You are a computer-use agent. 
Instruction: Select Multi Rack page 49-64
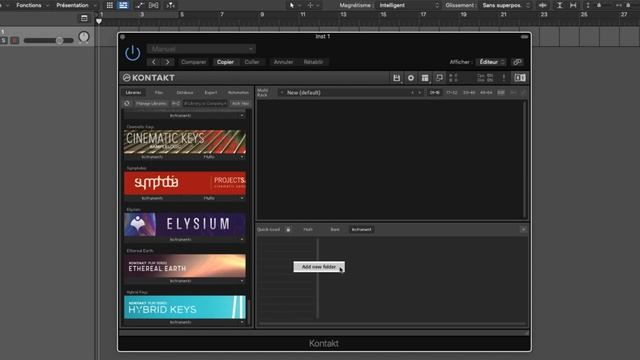pyautogui.click(x=486, y=93)
